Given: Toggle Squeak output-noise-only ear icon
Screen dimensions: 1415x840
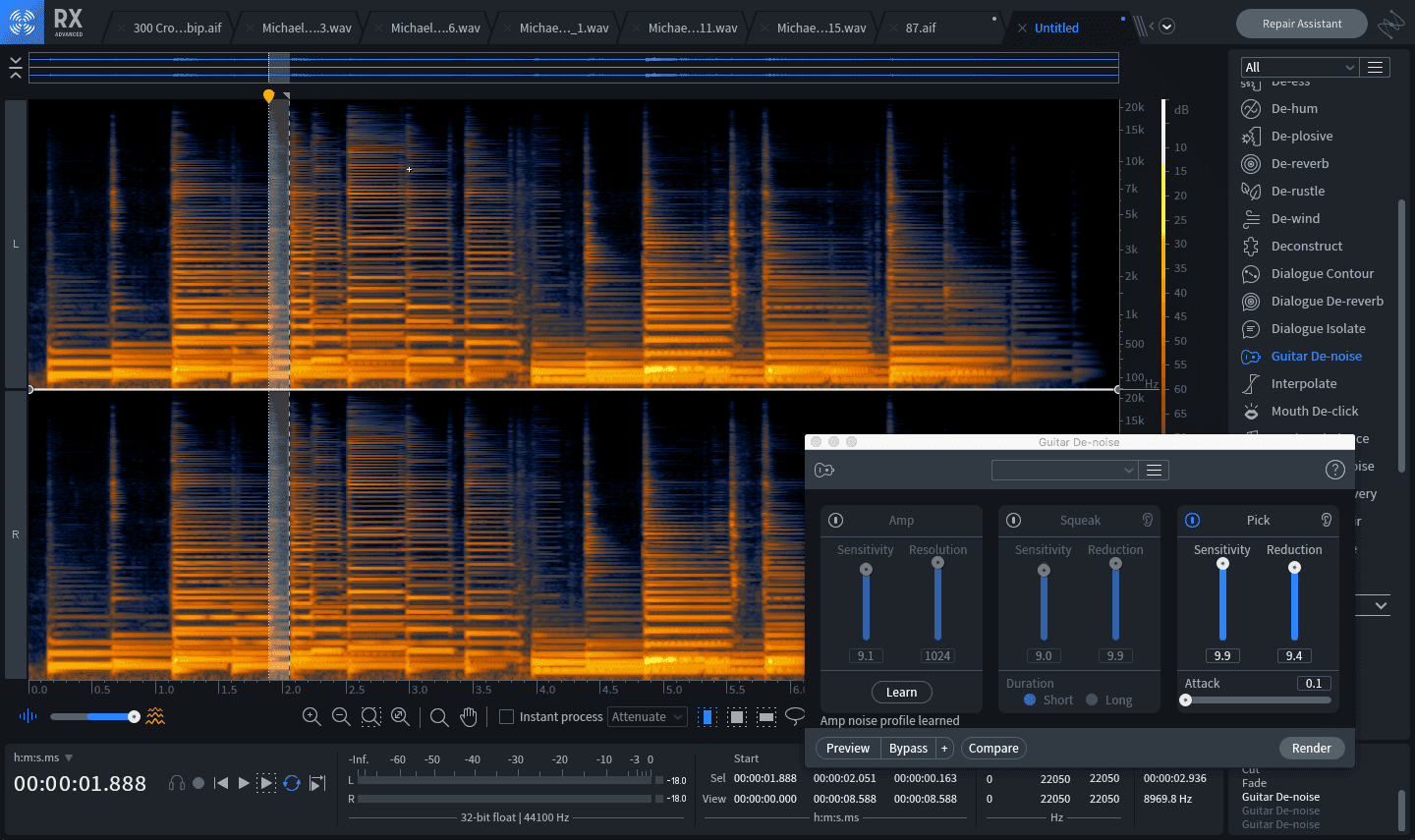Looking at the screenshot, I should tap(1147, 521).
